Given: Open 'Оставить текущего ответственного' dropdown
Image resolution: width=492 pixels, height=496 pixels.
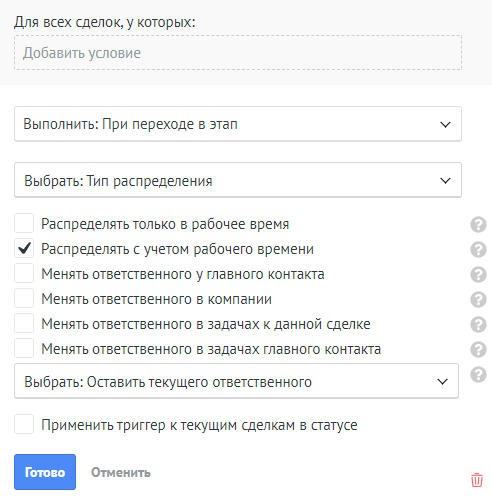Looking at the screenshot, I should 236,381.
